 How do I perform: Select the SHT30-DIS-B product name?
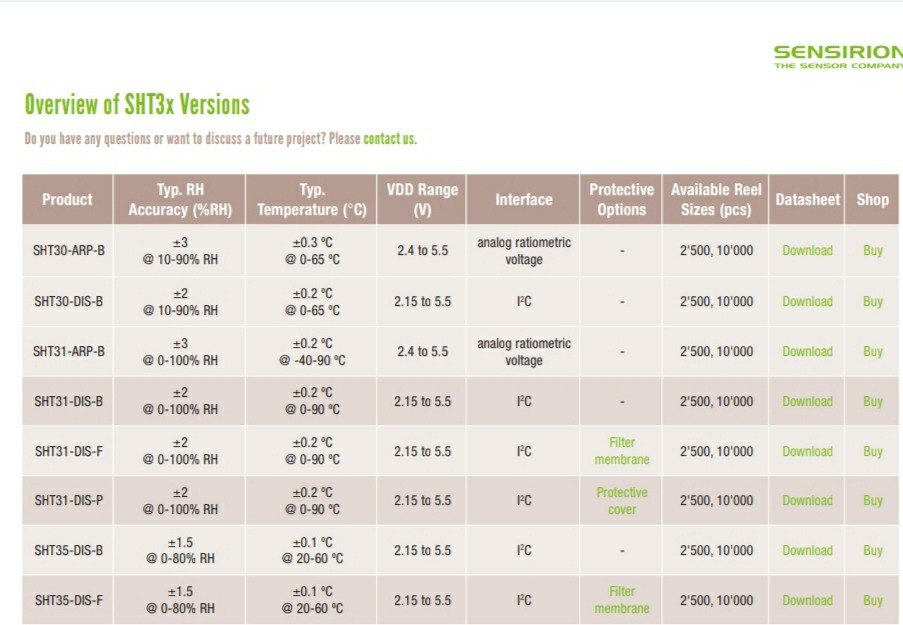69,301
